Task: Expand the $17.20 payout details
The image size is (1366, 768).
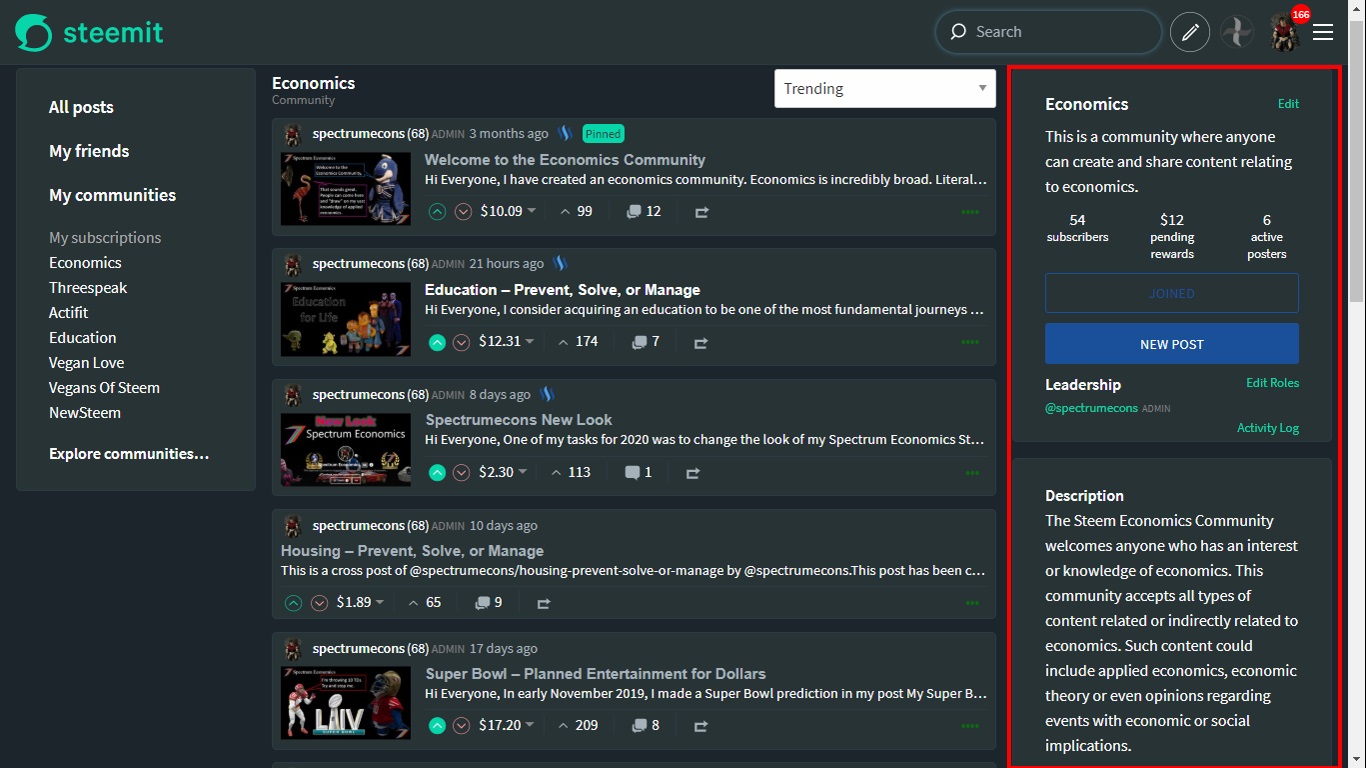Action: (507, 725)
